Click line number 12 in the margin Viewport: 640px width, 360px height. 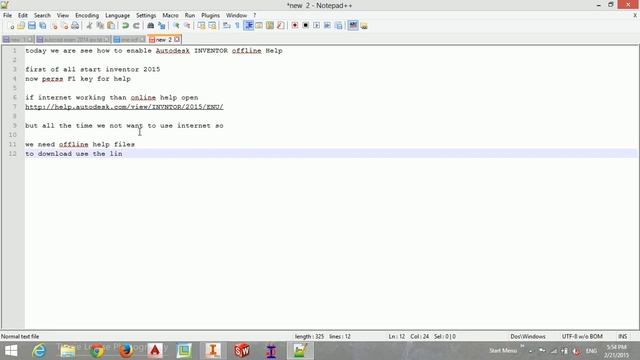(13, 154)
